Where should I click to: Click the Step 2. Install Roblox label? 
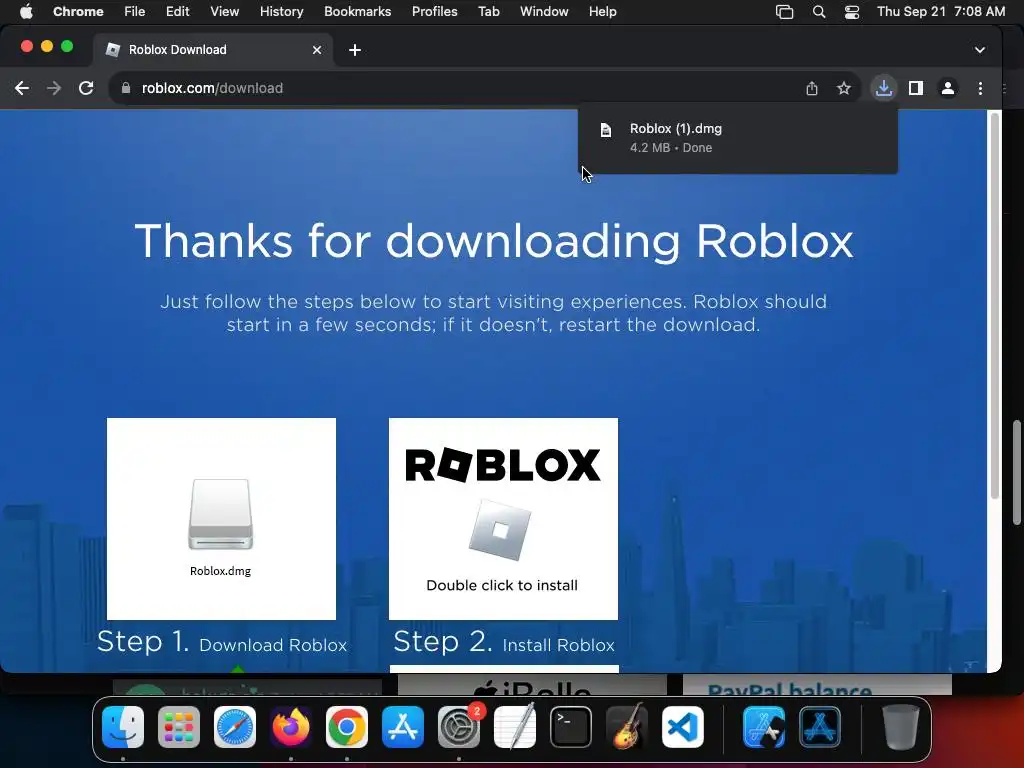(504, 642)
